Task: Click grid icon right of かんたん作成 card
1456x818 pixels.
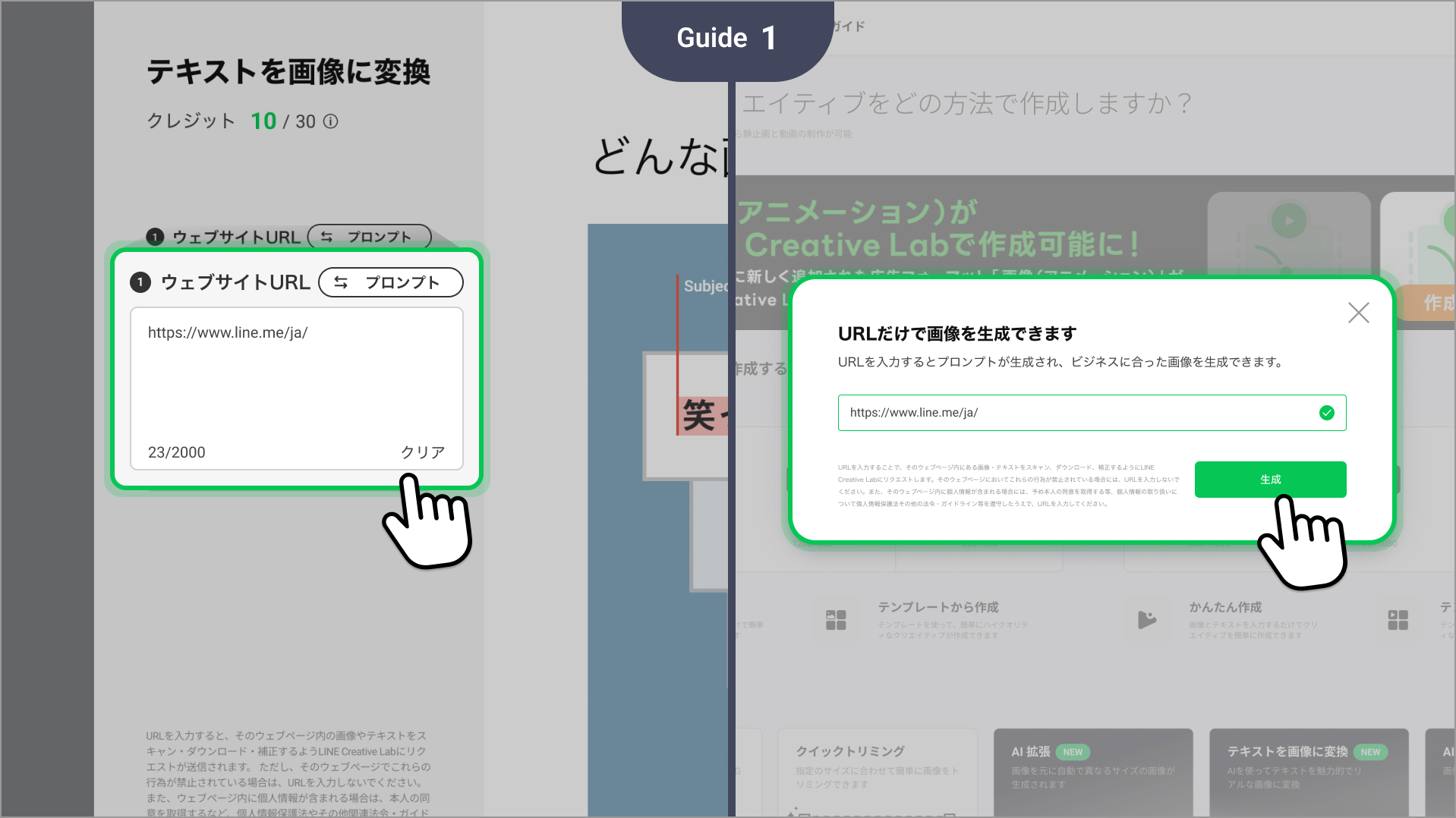Action: pos(1398,620)
